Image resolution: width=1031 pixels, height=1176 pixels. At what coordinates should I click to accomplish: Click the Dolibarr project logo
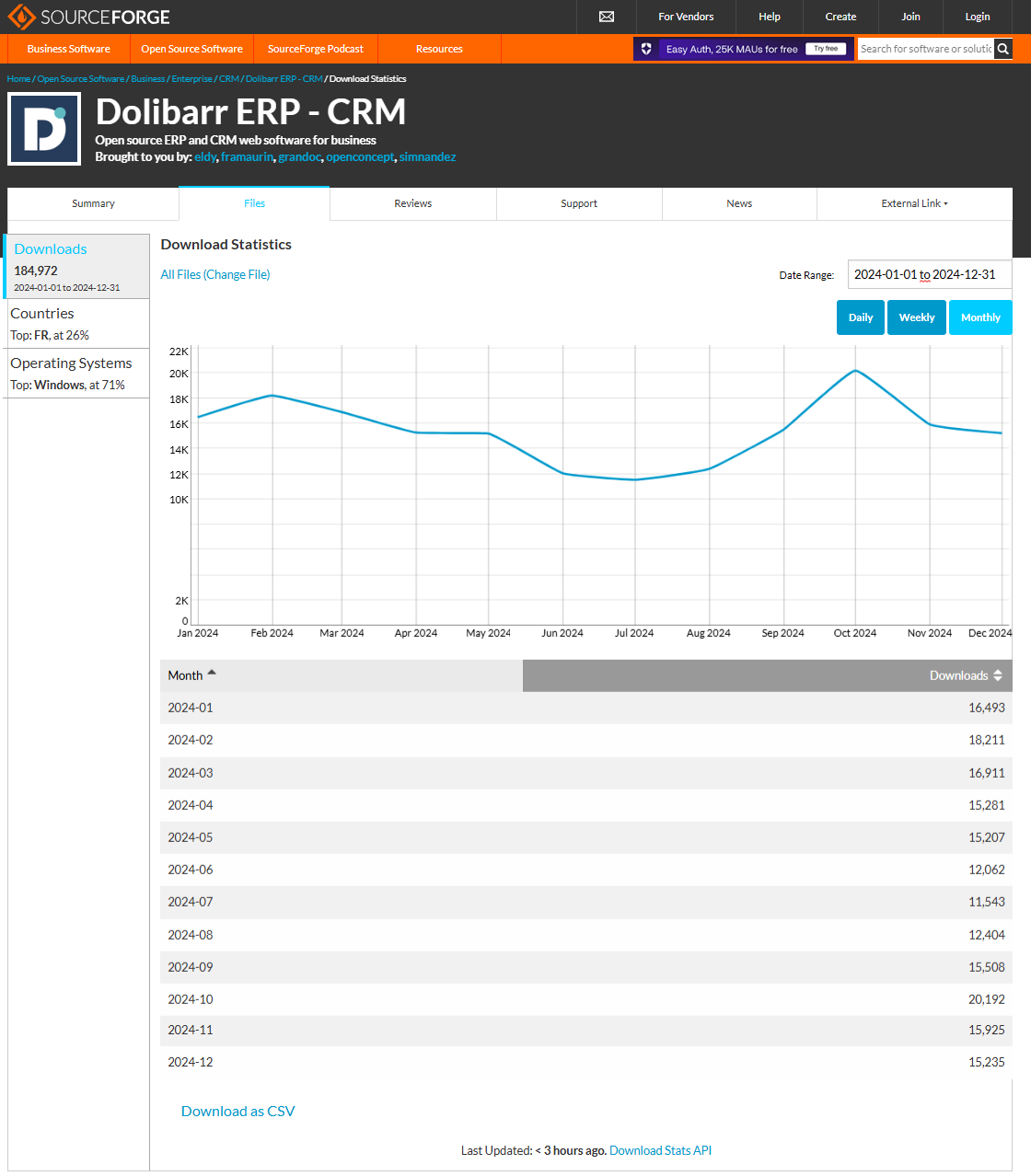(x=44, y=129)
